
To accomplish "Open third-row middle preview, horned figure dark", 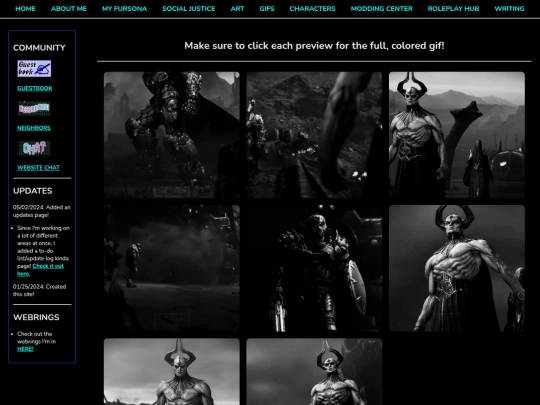I will 314,372.
